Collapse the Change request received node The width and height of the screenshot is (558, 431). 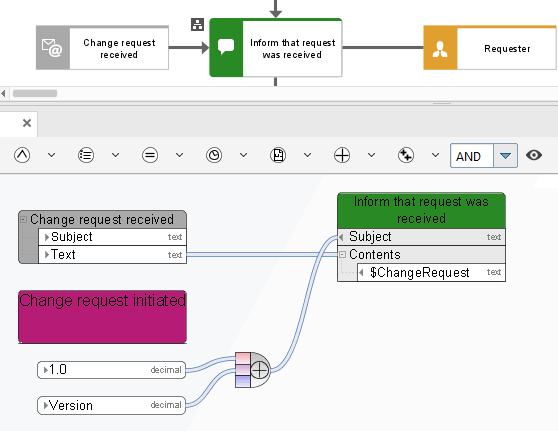pos(23,220)
